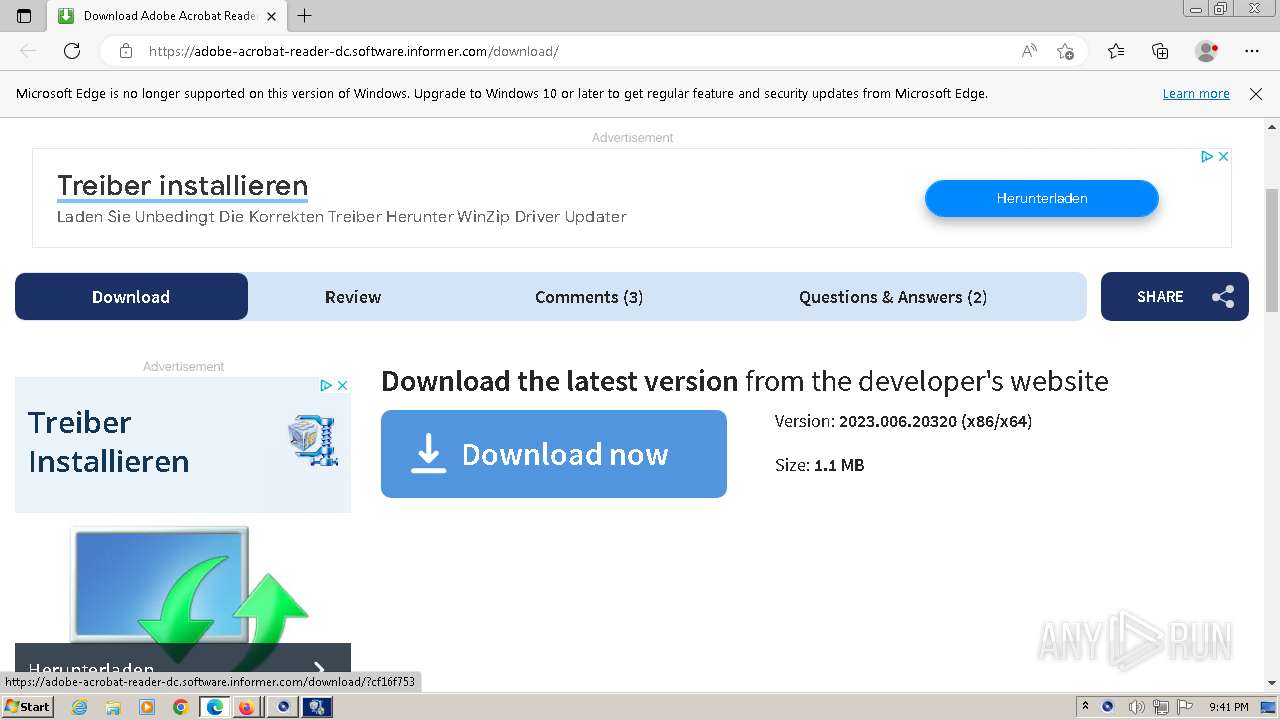The image size is (1280, 720).
Task: Add this page to favorites
Action: pyautogui.click(x=1066, y=51)
